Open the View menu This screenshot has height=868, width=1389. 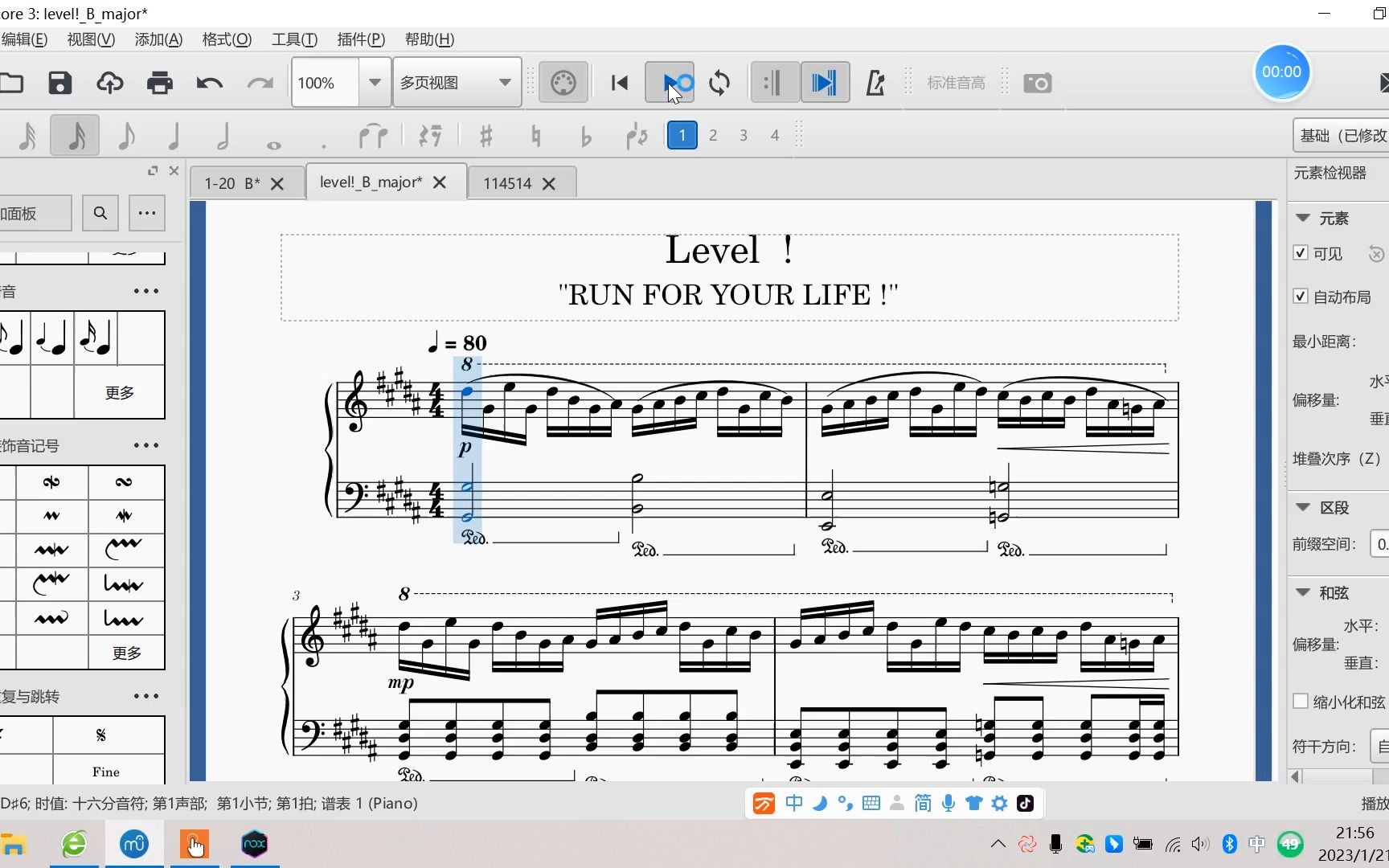91,39
